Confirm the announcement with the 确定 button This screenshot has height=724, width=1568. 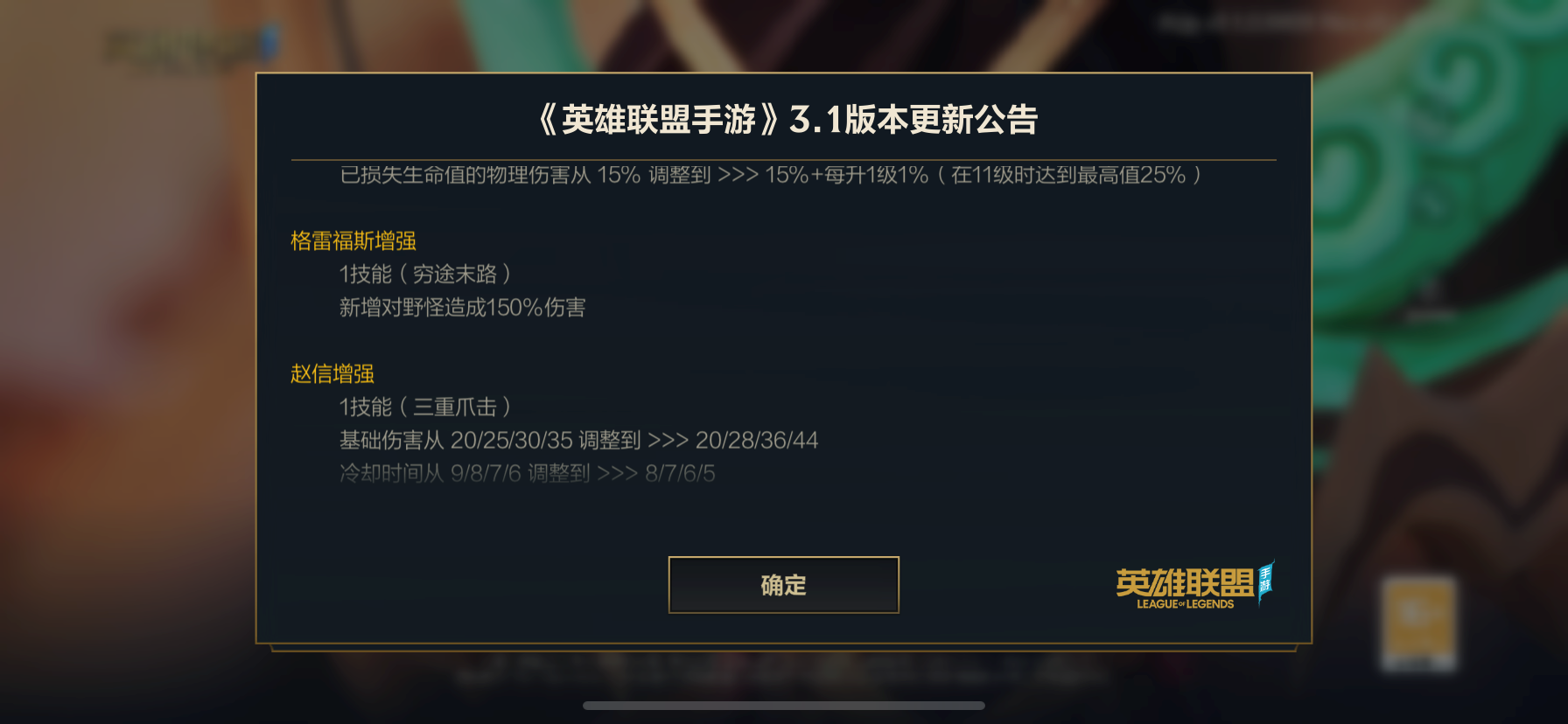pyautogui.click(x=783, y=585)
